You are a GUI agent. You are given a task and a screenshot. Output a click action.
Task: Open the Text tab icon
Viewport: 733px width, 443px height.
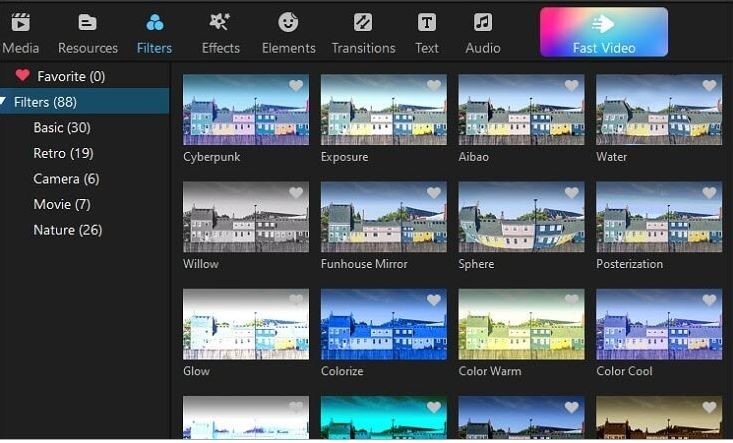coord(427,22)
